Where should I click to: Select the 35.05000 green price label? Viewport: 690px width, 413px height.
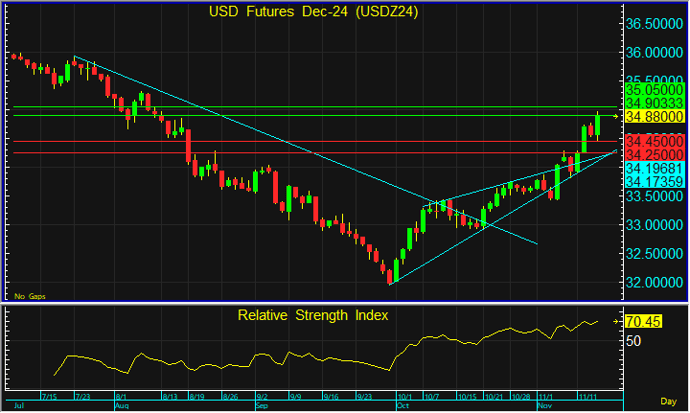point(653,90)
